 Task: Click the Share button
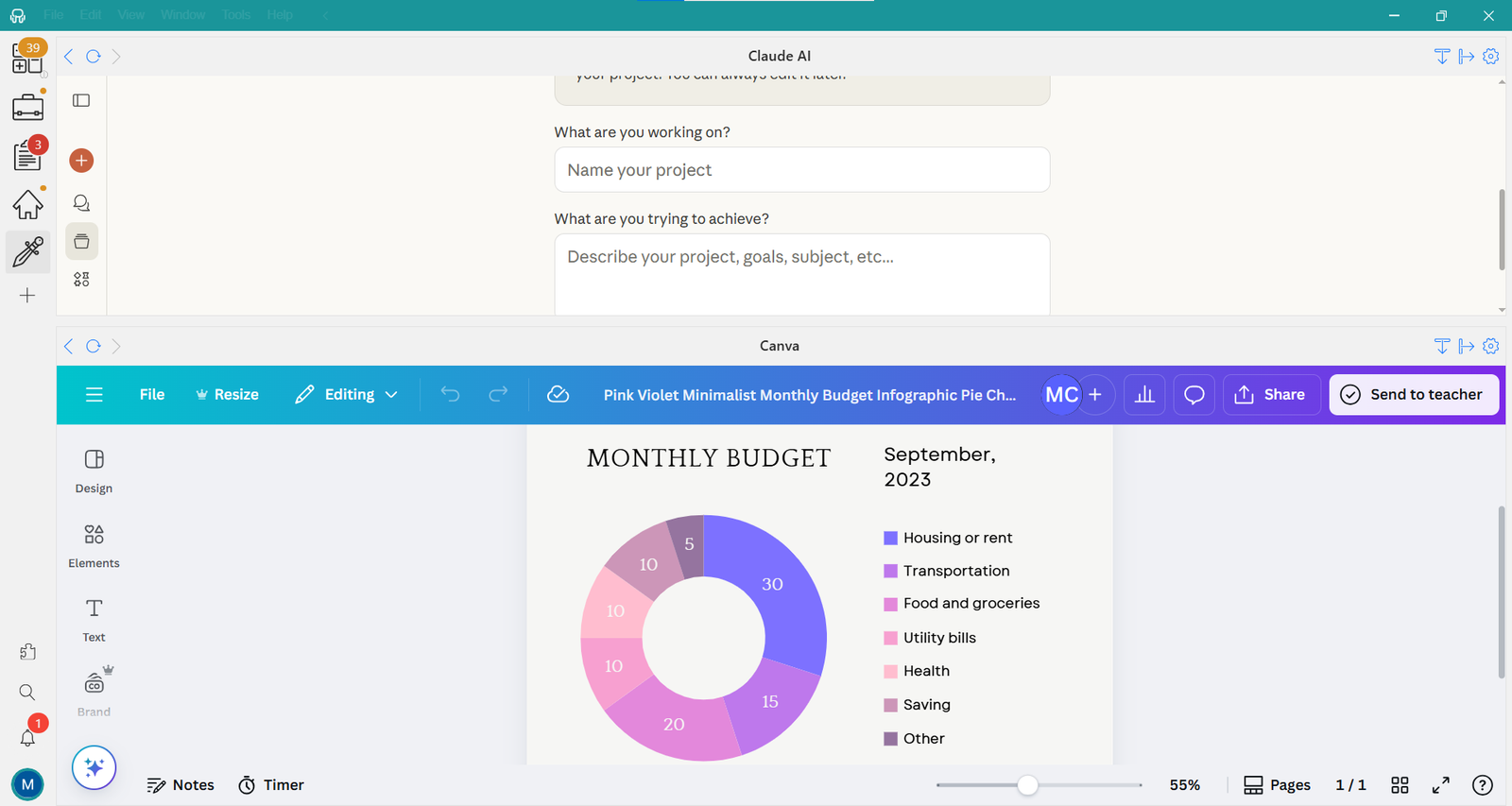(1270, 395)
